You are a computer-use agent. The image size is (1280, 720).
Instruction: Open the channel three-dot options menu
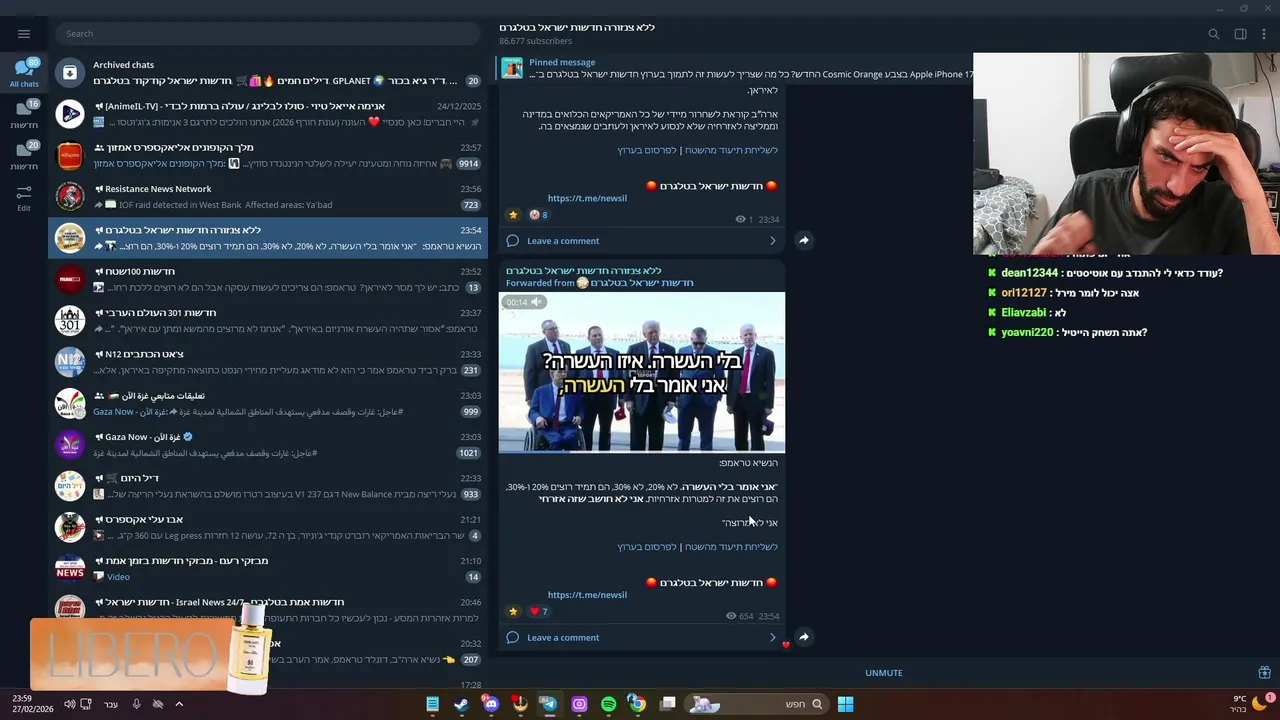point(1264,34)
